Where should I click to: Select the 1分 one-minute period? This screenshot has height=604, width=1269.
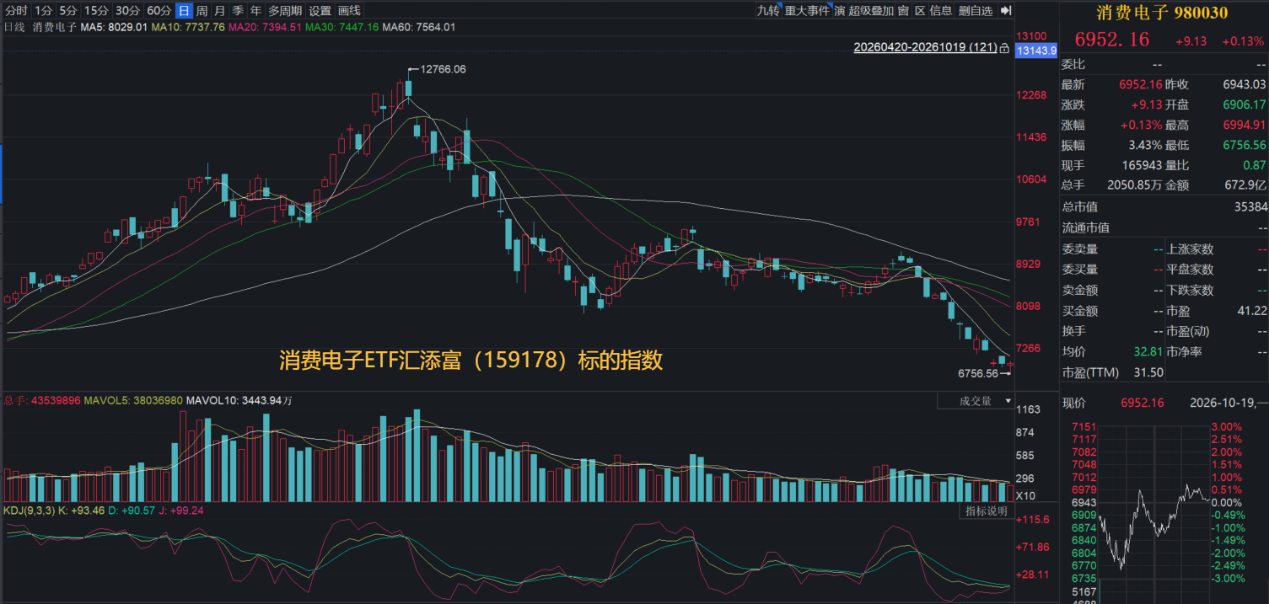(43, 10)
